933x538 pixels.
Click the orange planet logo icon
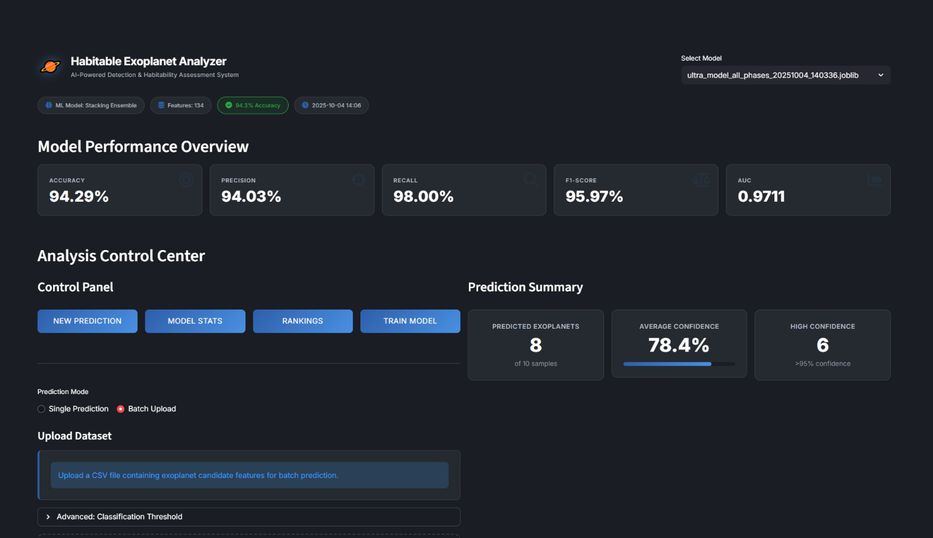(50, 67)
